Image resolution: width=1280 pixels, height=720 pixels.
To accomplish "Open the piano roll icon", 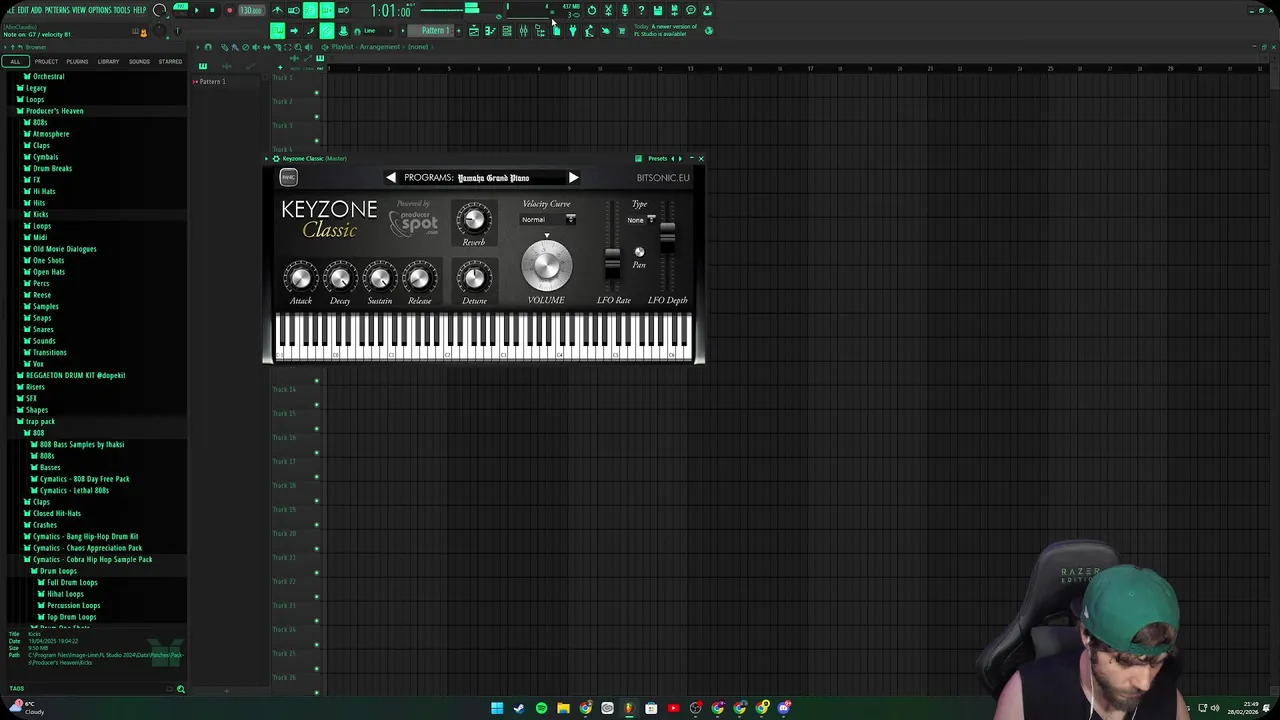I will tap(490, 31).
